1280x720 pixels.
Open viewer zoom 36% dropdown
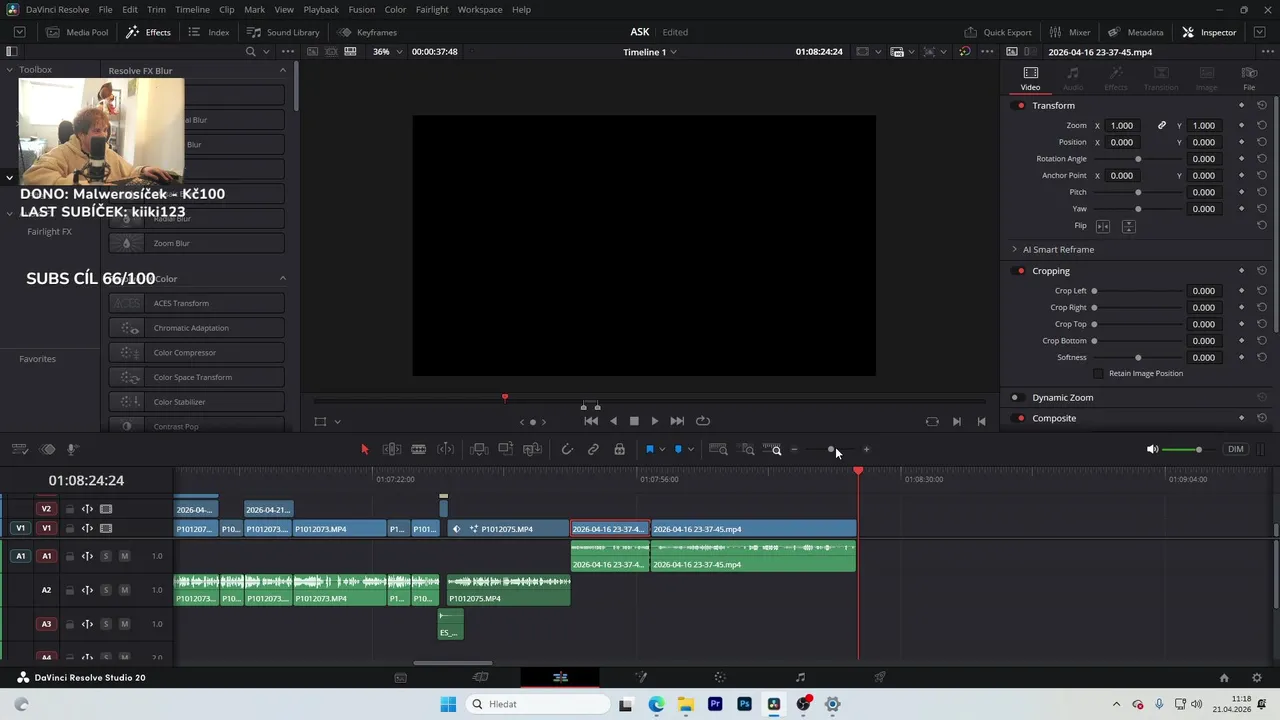(x=387, y=52)
